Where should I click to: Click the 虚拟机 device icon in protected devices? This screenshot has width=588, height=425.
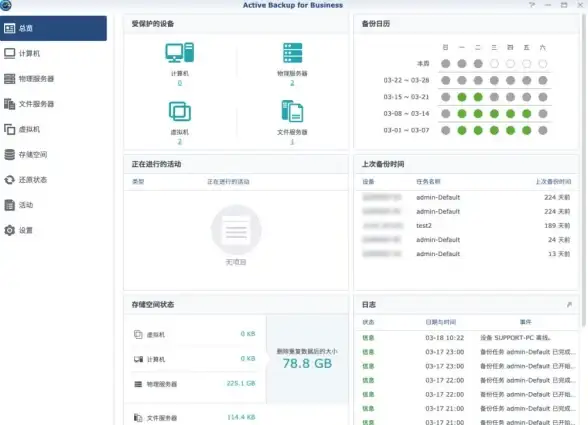[180, 111]
